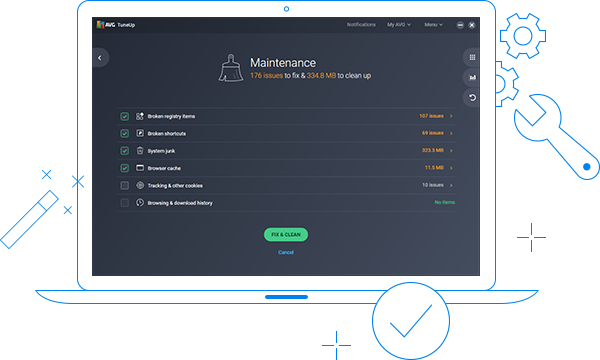Expand Tracking & other cookies details chevron
This screenshot has height=360, width=600.
pos(451,185)
